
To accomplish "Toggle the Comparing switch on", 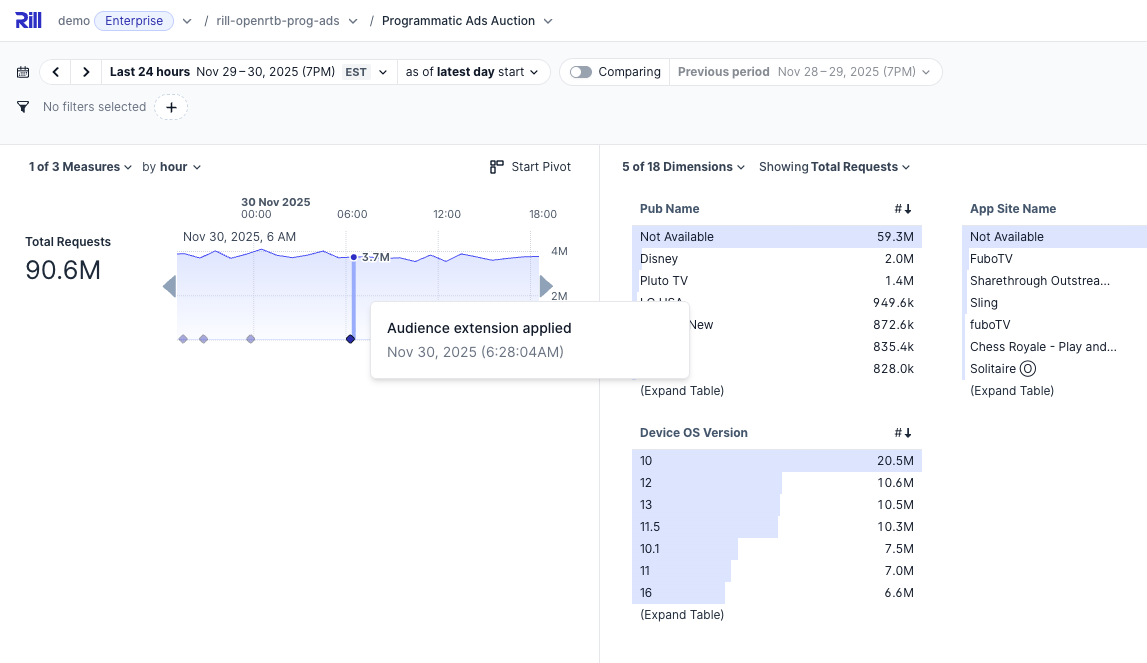I will click(581, 72).
